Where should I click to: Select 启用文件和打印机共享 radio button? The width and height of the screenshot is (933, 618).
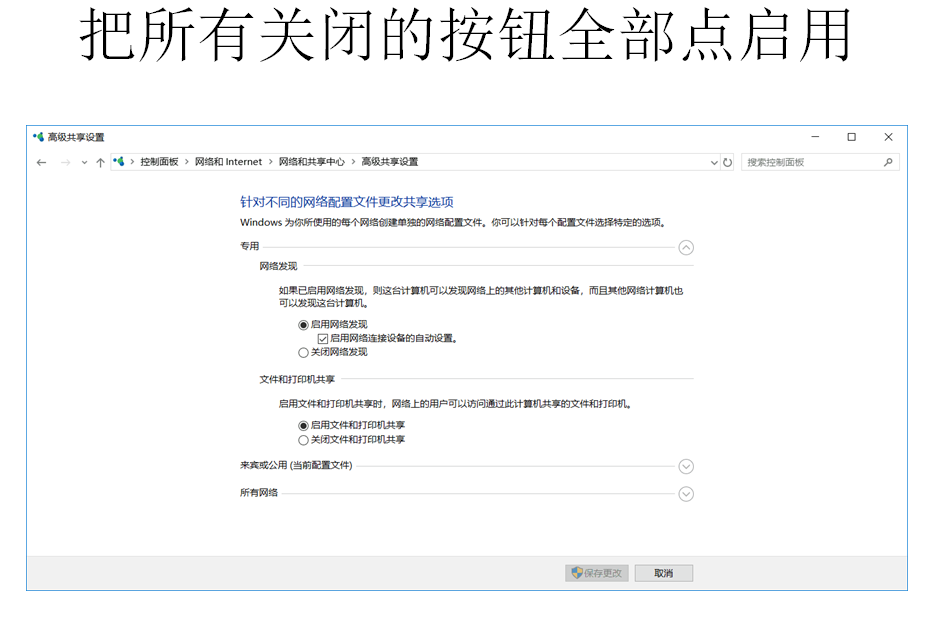pos(303,426)
